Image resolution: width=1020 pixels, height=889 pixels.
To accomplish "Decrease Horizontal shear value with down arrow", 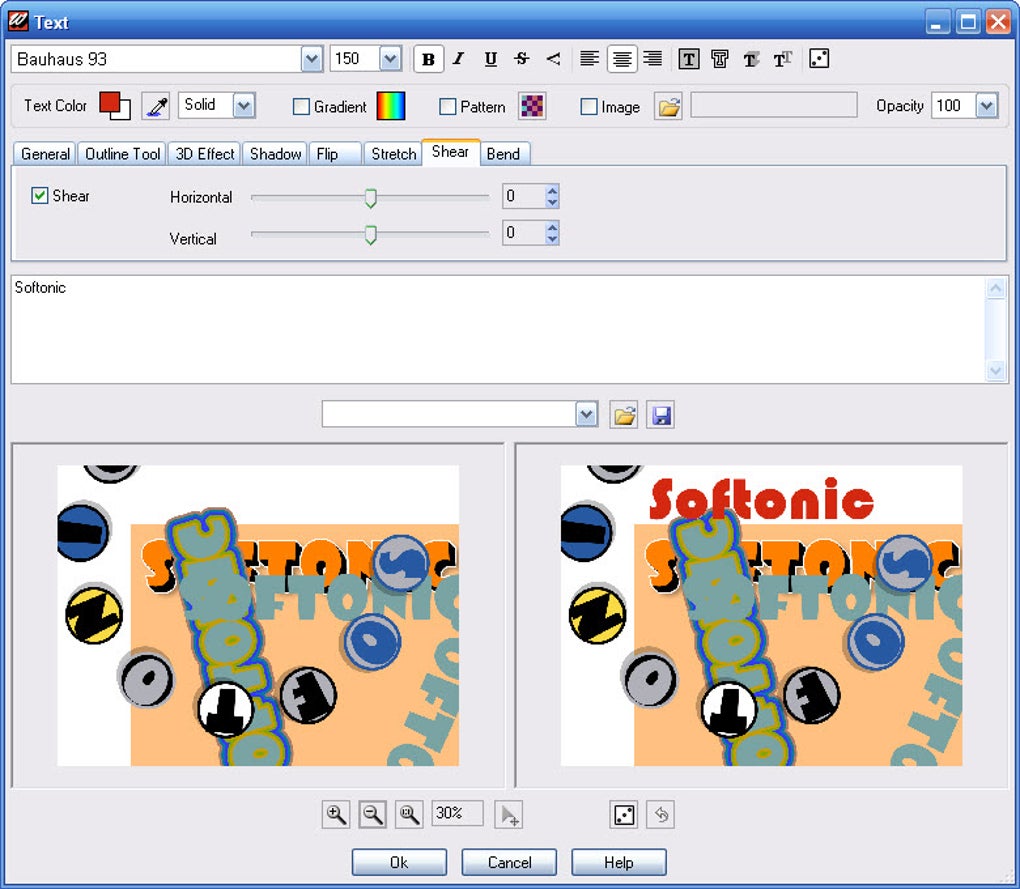I will [552, 202].
